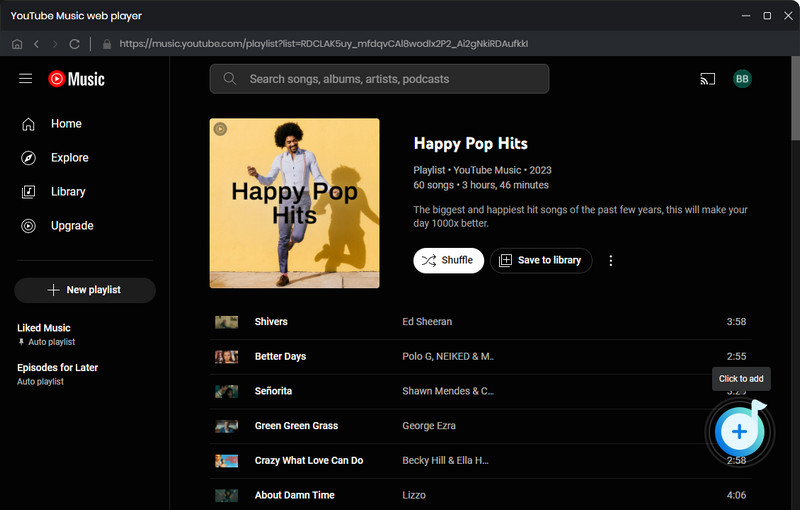Open Episodes for Later playlist

click(x=57, y=374)
